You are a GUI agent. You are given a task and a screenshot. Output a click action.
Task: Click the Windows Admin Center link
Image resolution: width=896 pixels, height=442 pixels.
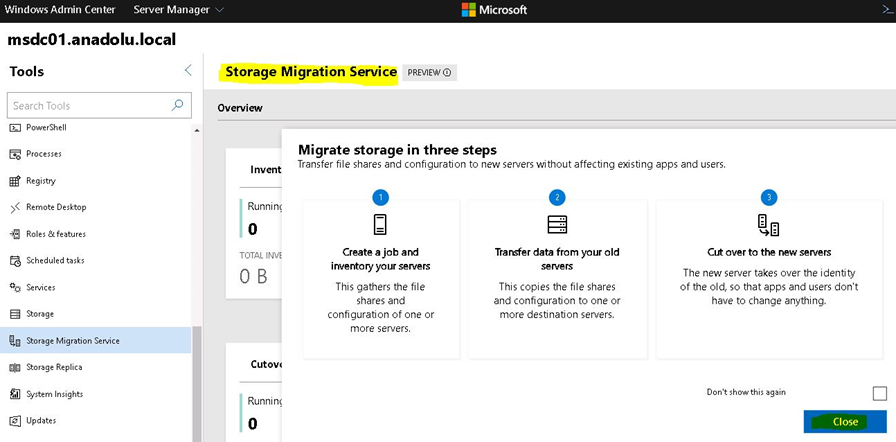pos(59,10)
